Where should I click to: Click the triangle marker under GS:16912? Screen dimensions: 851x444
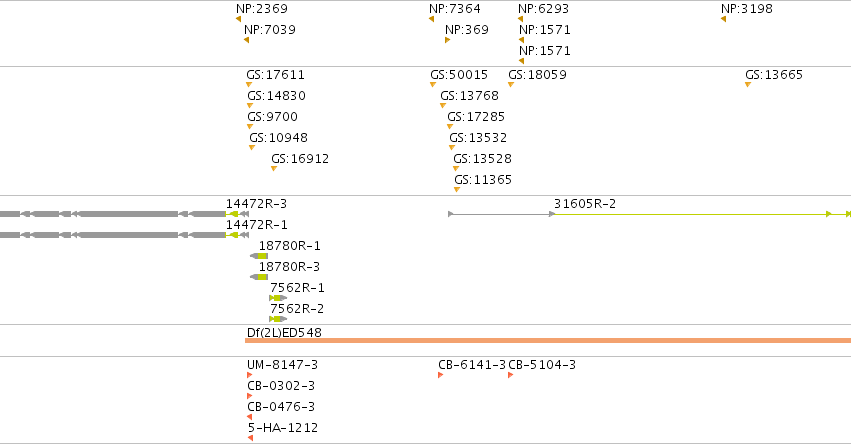click(274, 169)
